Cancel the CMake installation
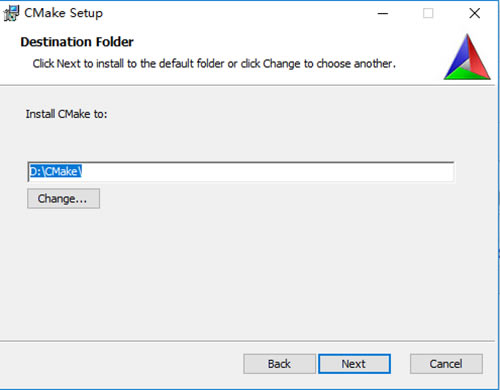Screen dimensions: 500x390 point(446,364)
